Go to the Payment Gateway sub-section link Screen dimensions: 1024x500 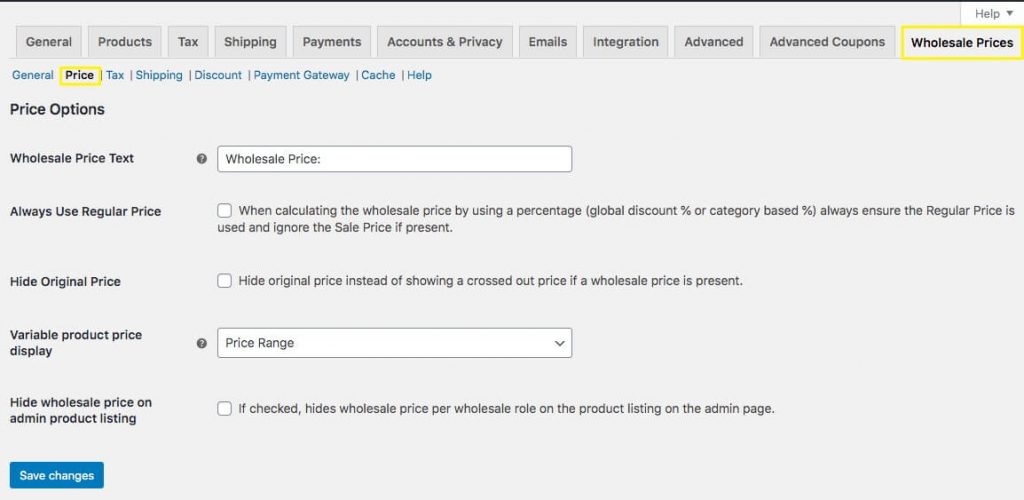pos(301,75)
